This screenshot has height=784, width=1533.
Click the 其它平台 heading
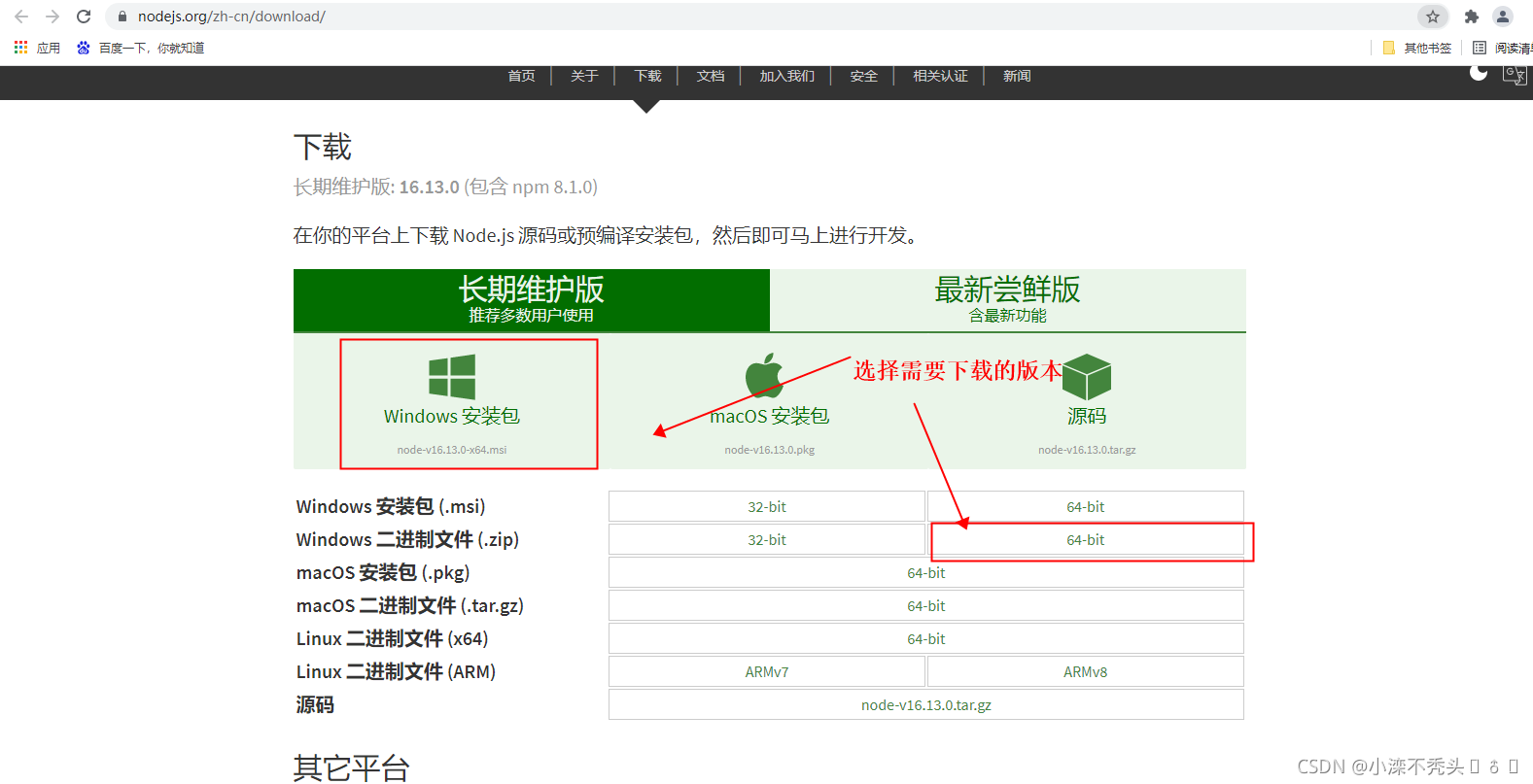[352, 767]
